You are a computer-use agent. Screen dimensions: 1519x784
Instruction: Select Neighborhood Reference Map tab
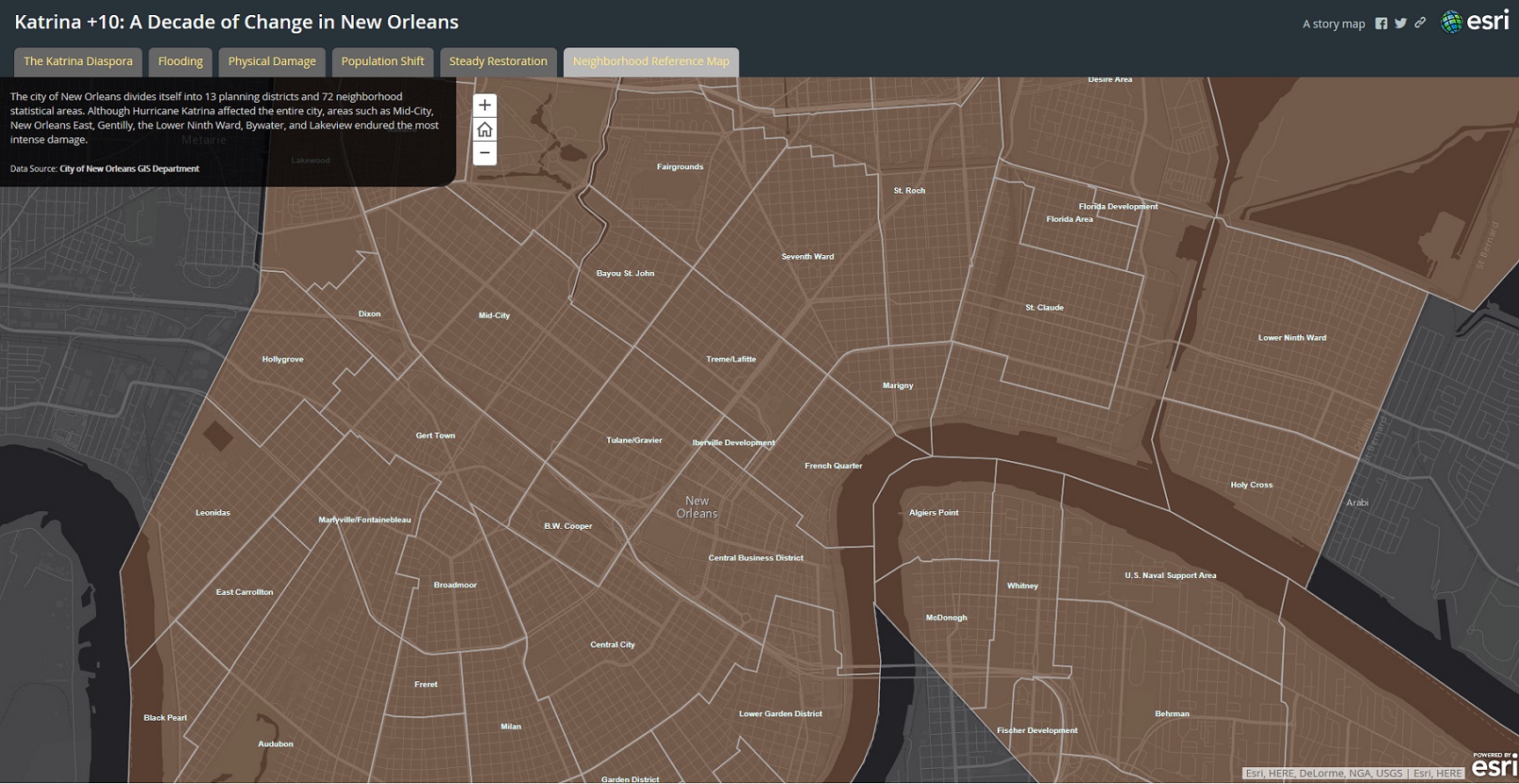(650, 62)
